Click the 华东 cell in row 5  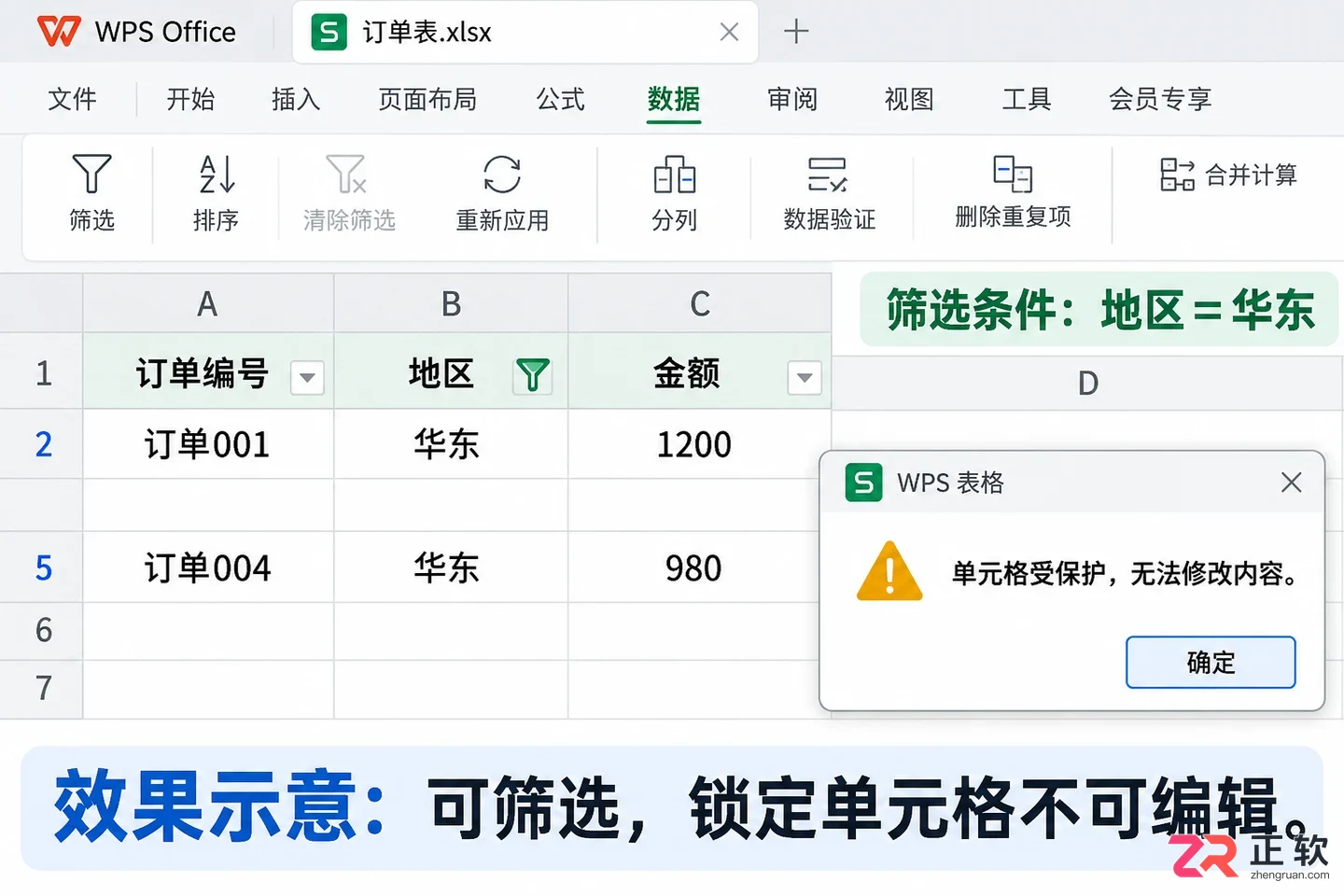click(x=451, y=567)
